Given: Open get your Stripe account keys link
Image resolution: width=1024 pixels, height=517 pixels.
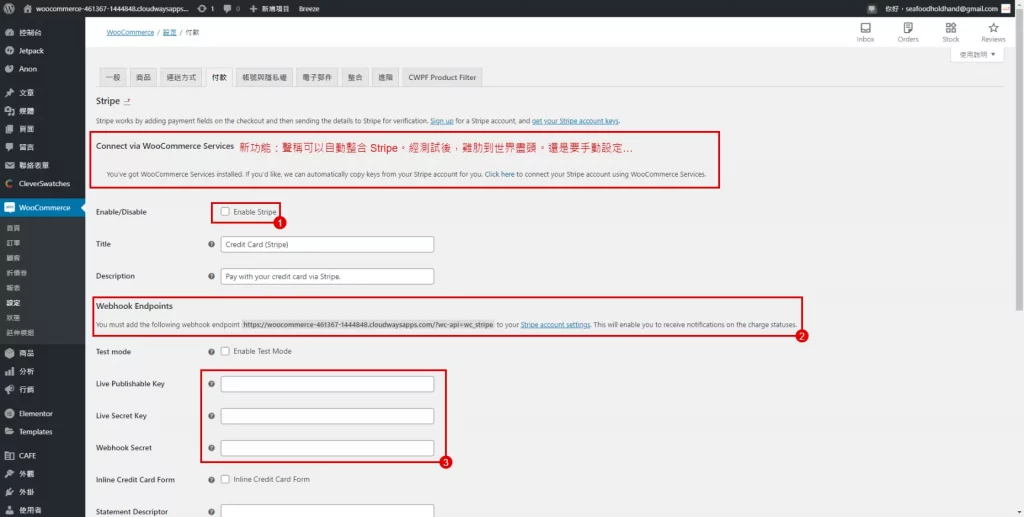Looking at the screenshot, I should (575, 121).
